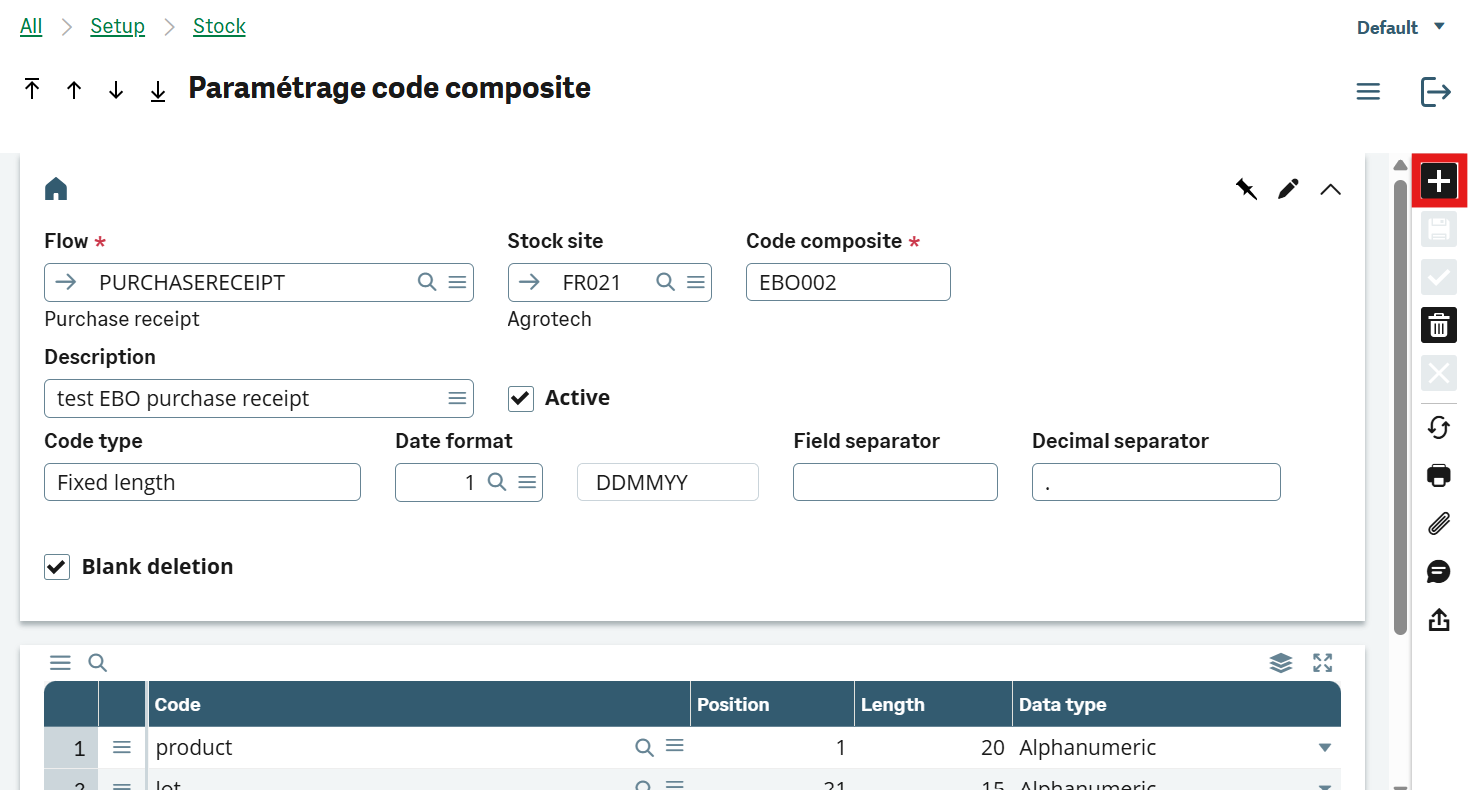Screen dimensions: 1468x790
Task: Collapse the header section with the chevron
Action: pyautogui.click(x=1330, y=188)
